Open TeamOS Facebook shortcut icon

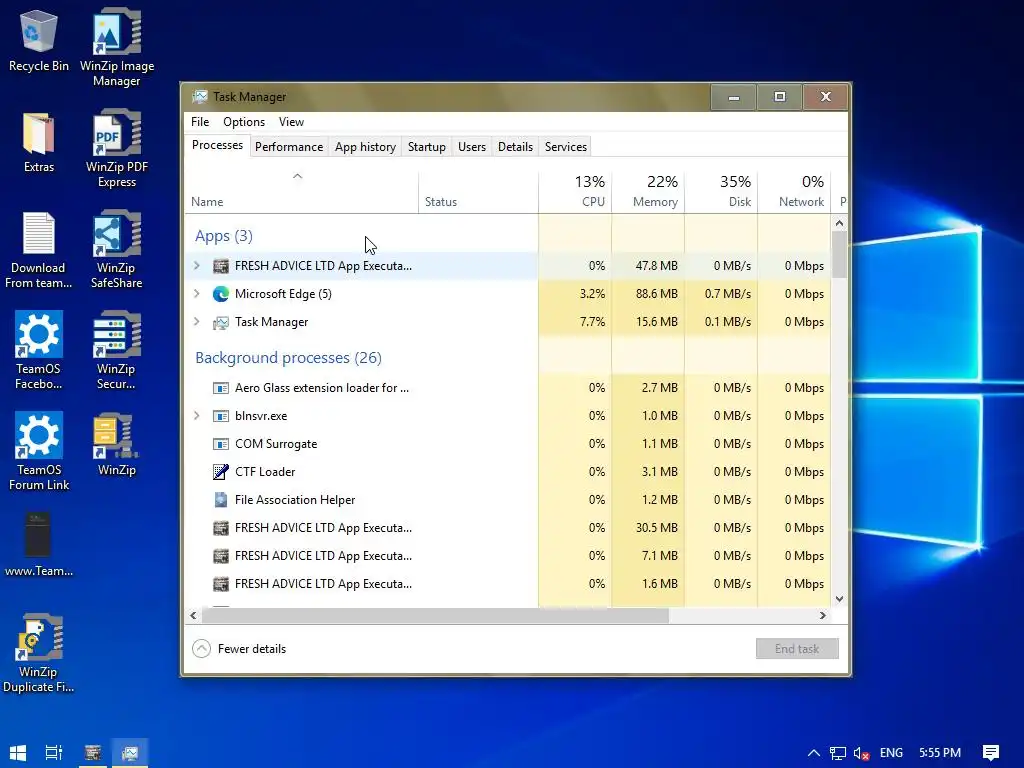39,351
